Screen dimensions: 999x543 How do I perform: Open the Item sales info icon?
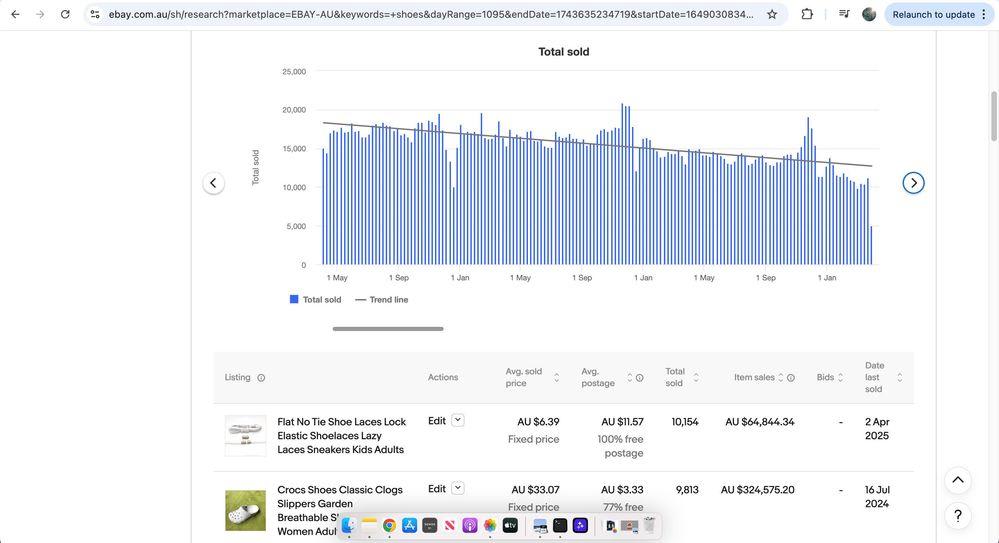pos(791,377)
